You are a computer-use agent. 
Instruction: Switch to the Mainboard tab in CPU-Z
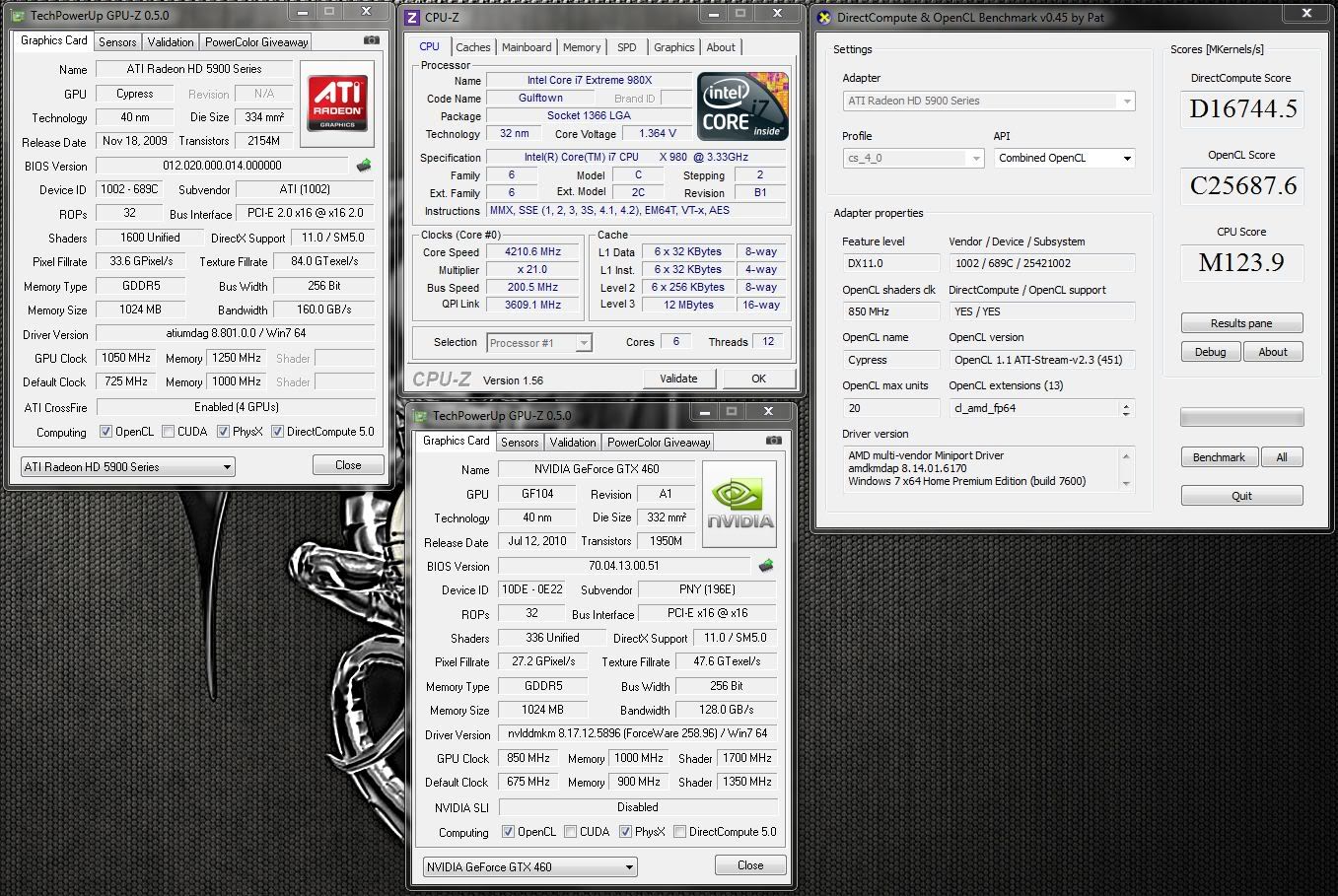(x=527, y=47)
